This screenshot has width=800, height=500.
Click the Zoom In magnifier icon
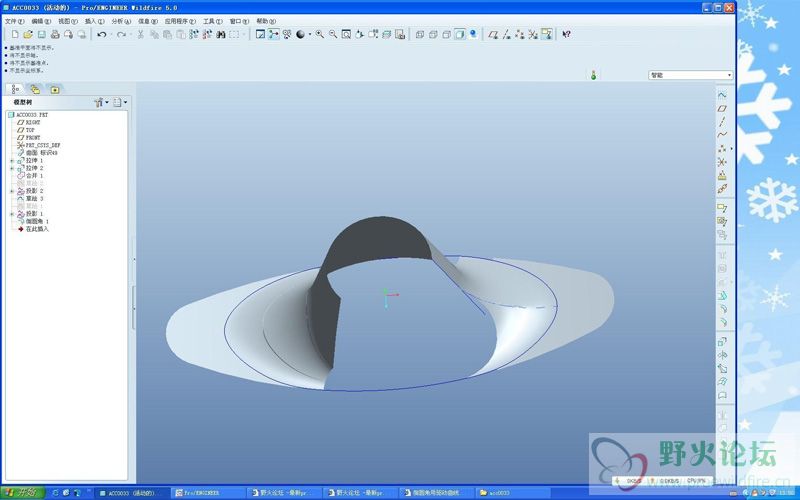(x=319, y=34)
